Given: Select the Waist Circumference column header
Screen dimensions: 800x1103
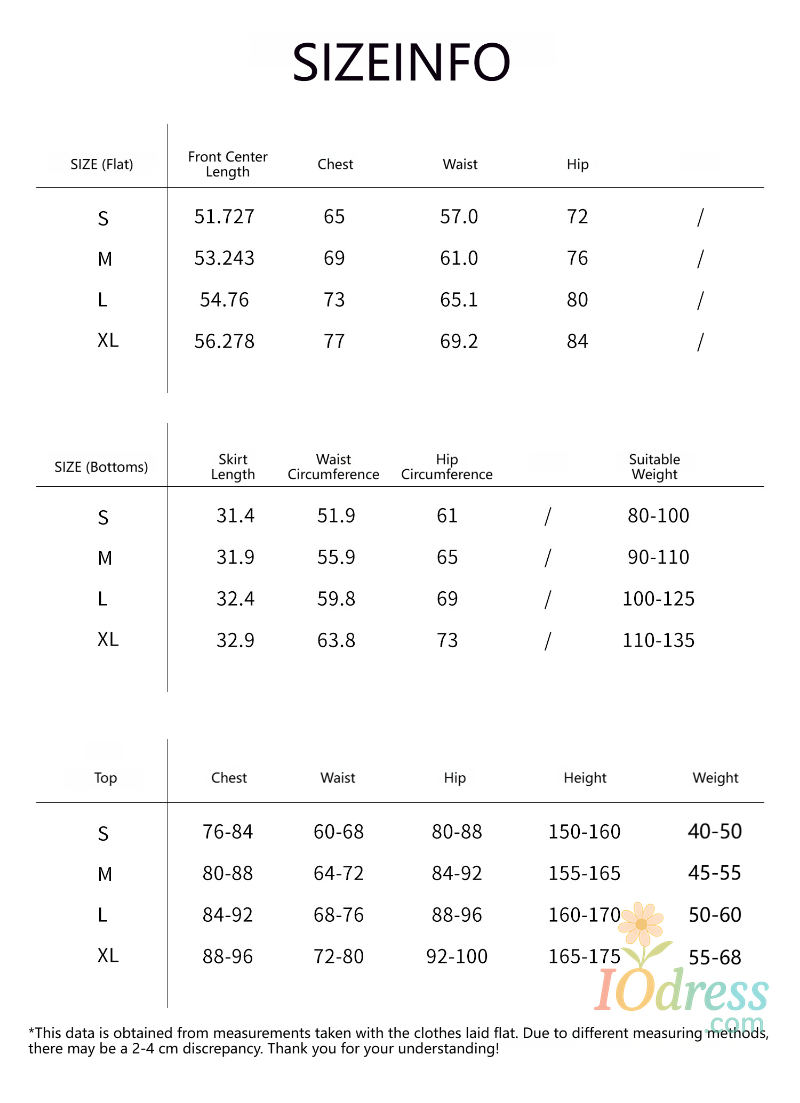Looking at the screenshot, I should (334, 467).
